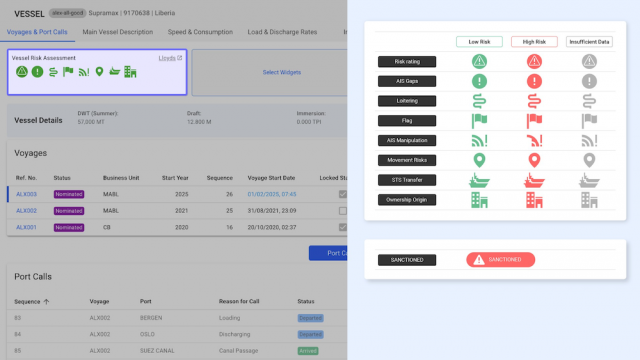The image size is (640, 360).
Task: Click the green STS transfer ship icon in the widget
Action: tap(115, 72)
